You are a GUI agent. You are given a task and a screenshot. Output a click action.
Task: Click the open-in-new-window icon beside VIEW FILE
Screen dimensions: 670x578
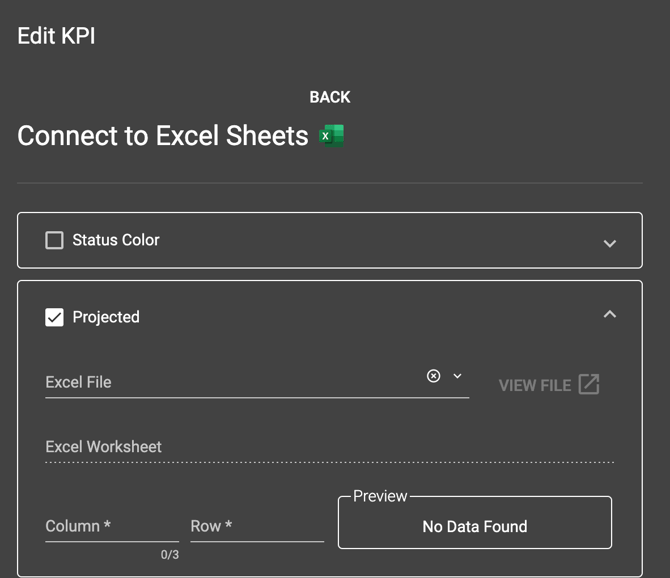pos(589,384)
